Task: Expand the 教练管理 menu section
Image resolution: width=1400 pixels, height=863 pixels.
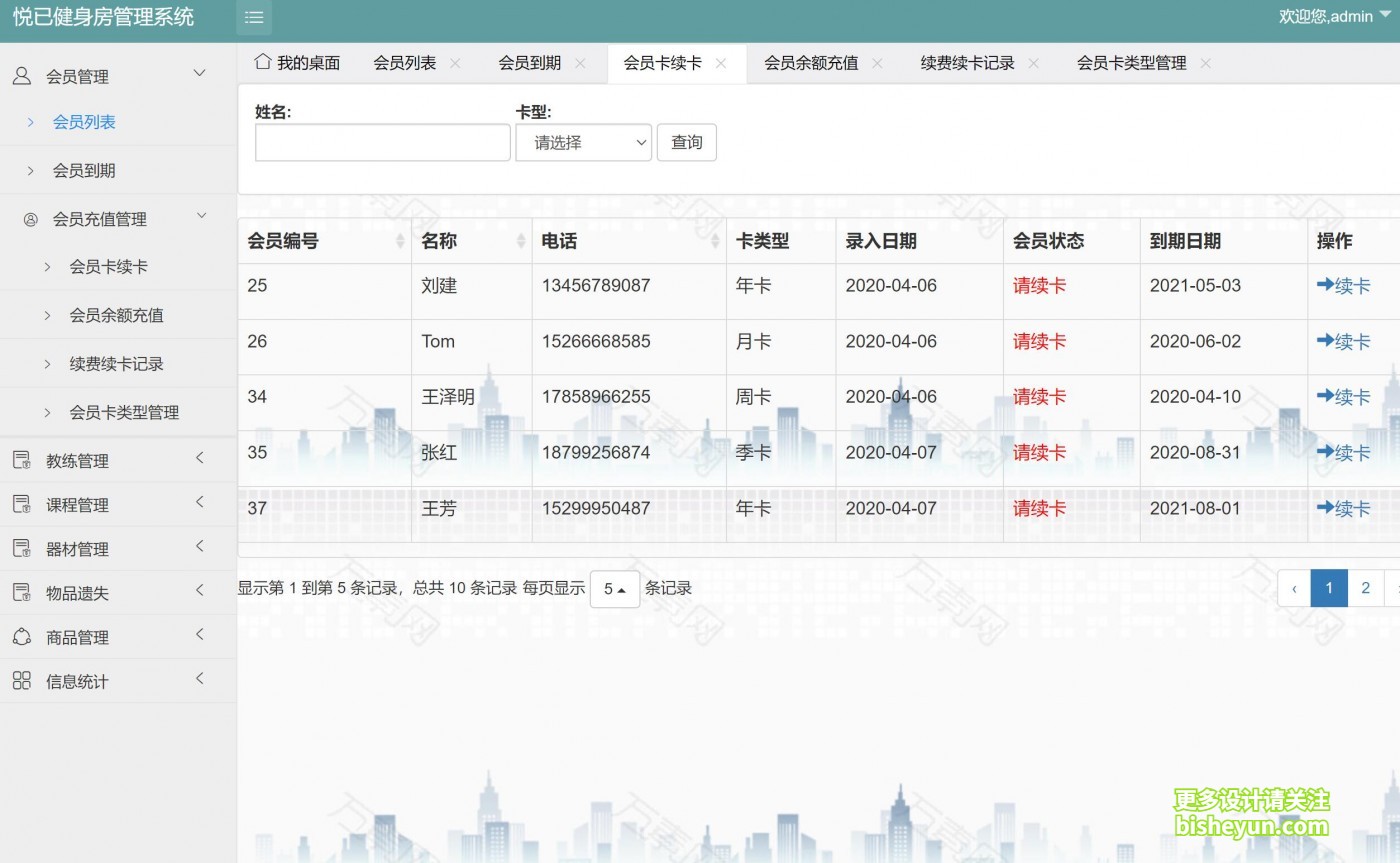Action: coord(198,460)
